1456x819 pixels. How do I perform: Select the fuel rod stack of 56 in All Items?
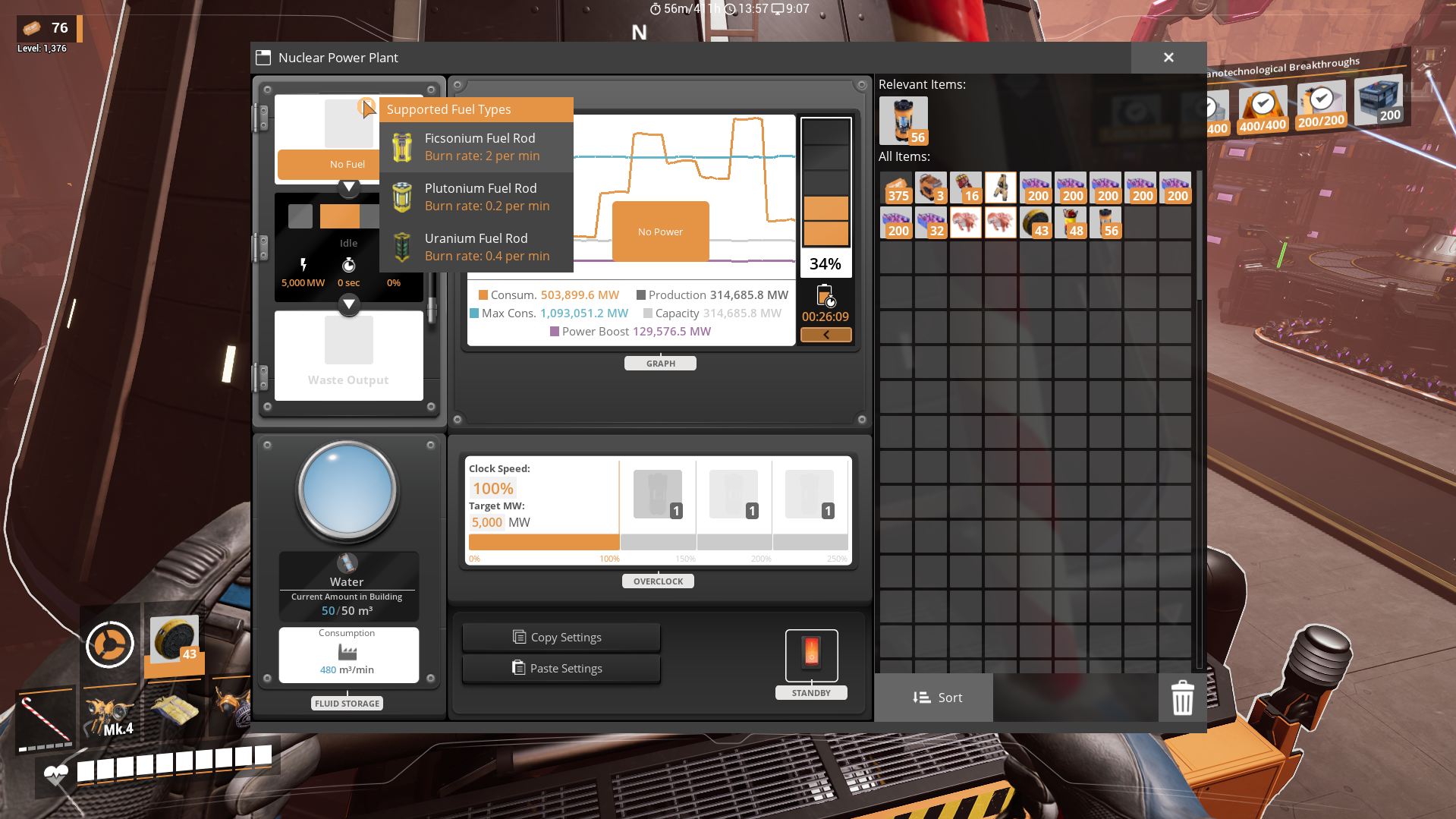(1105, 222)
